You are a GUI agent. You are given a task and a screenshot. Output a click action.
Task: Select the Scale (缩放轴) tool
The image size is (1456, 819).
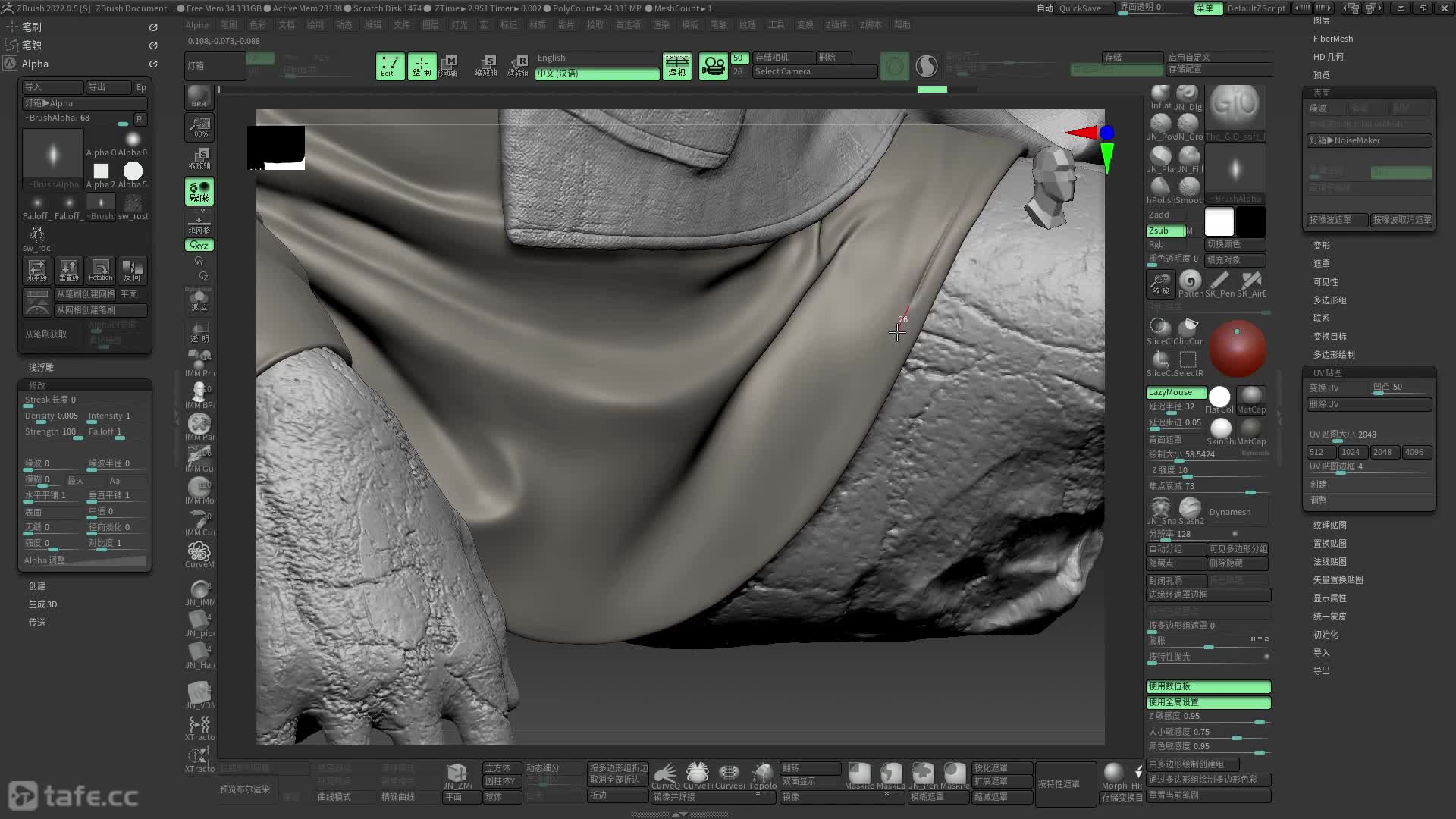[x=486, y=66]
